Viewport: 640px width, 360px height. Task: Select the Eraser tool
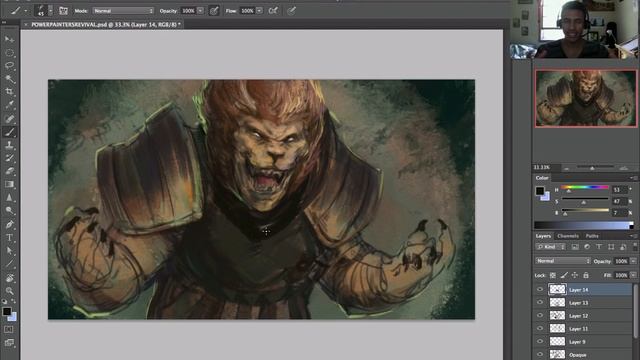coord(9,171)
